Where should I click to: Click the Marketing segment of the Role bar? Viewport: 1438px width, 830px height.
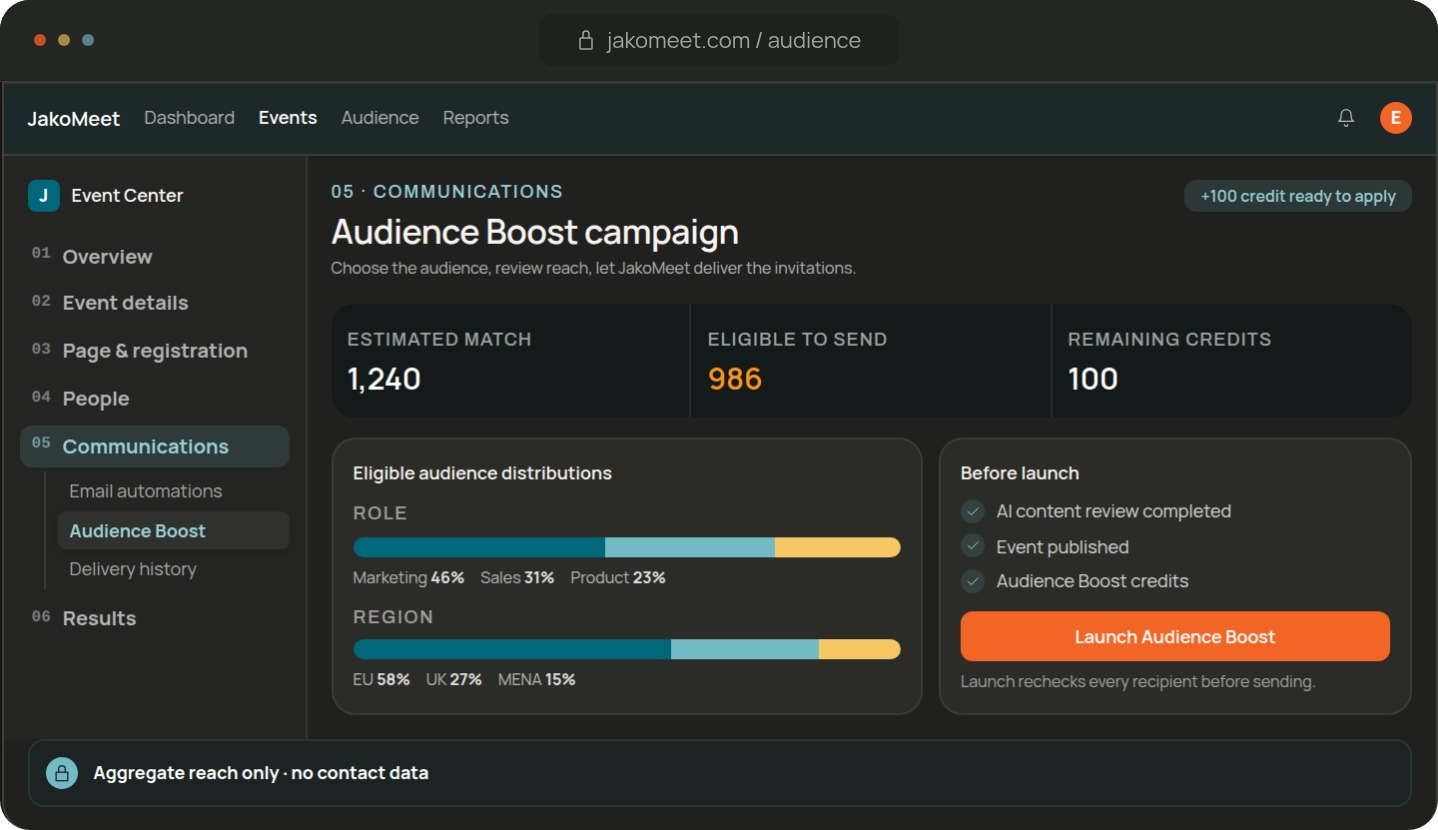[479, 547]
